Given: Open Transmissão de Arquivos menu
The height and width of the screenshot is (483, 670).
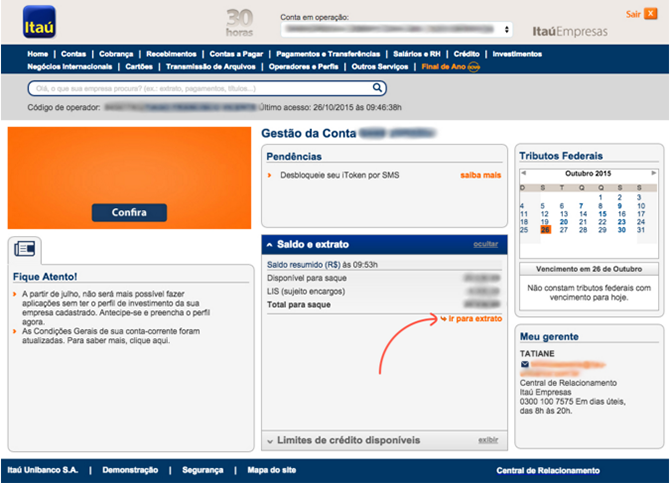Looking at the screenshot, I should coord(211,67).
